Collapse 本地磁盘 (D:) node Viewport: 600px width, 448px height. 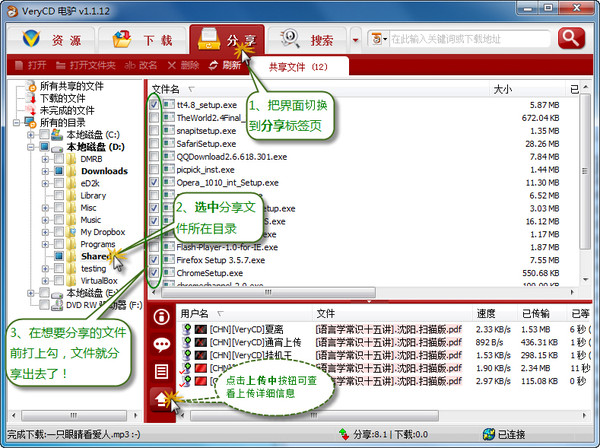click(x=31, y=147)
